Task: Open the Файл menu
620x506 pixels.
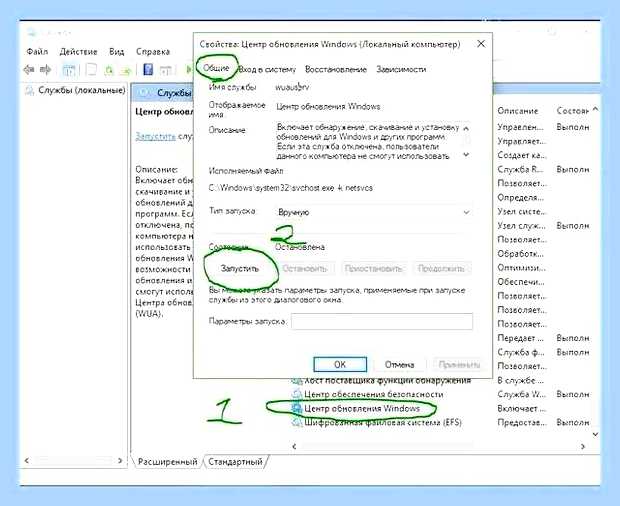Action: point(37,52)
